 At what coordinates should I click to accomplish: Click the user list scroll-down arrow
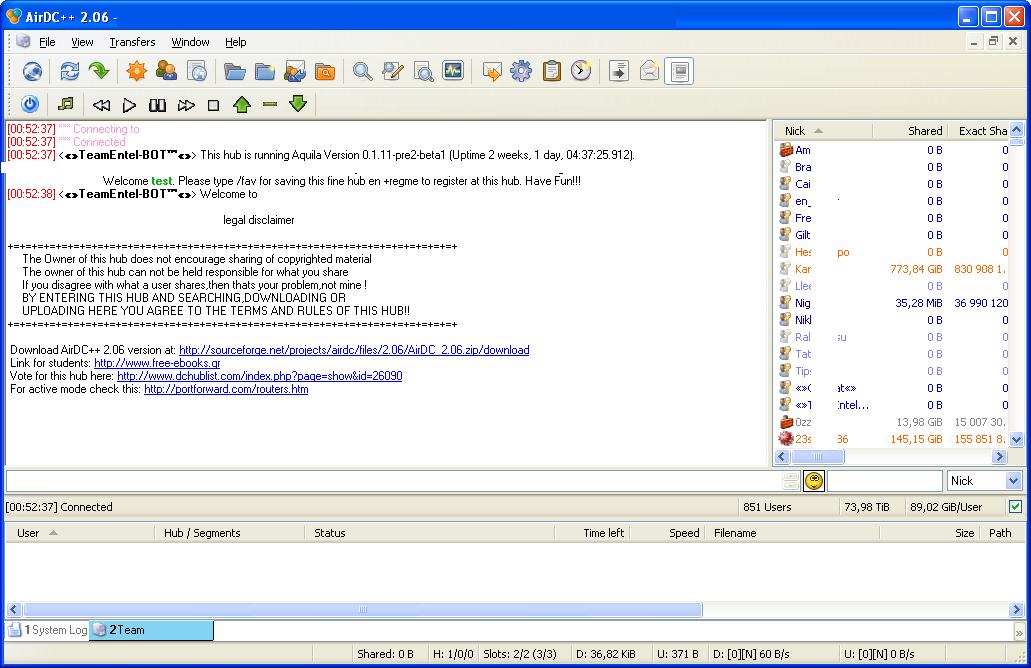pyautogui.click(x=1017, y=439)
